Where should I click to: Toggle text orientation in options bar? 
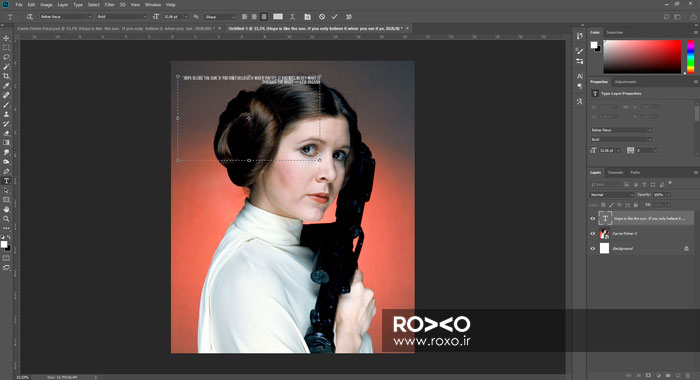[29, 17]
